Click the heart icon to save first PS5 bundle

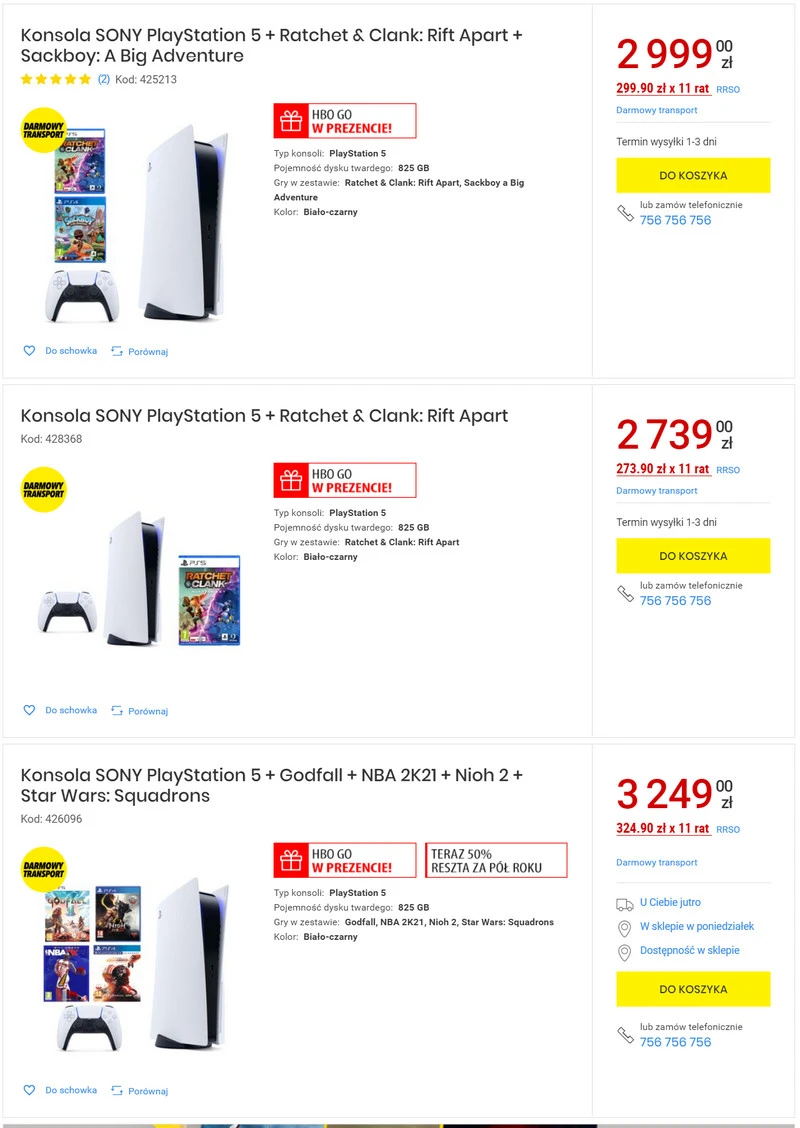(30, 350)
